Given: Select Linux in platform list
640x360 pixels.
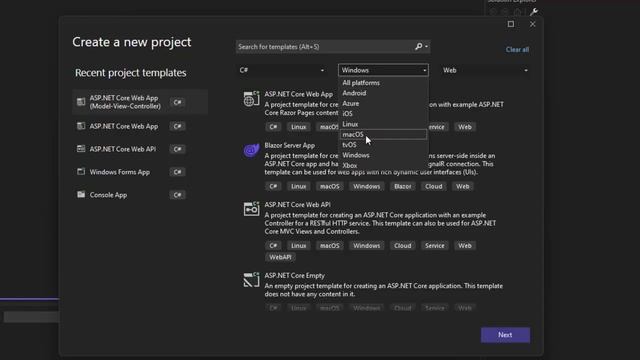Looking at the screenshot, I should pos(383,124).
